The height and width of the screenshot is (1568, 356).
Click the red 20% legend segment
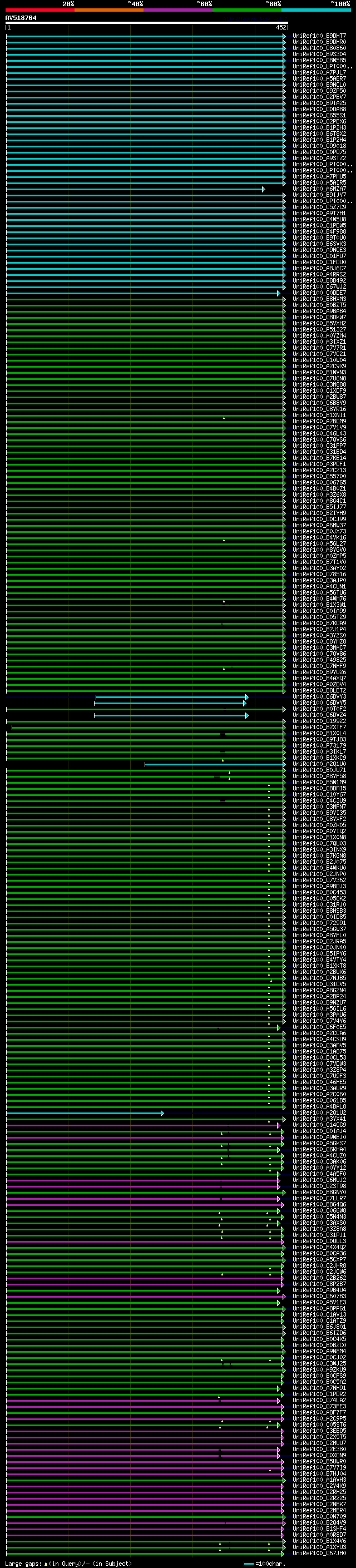tap(40, 10)
